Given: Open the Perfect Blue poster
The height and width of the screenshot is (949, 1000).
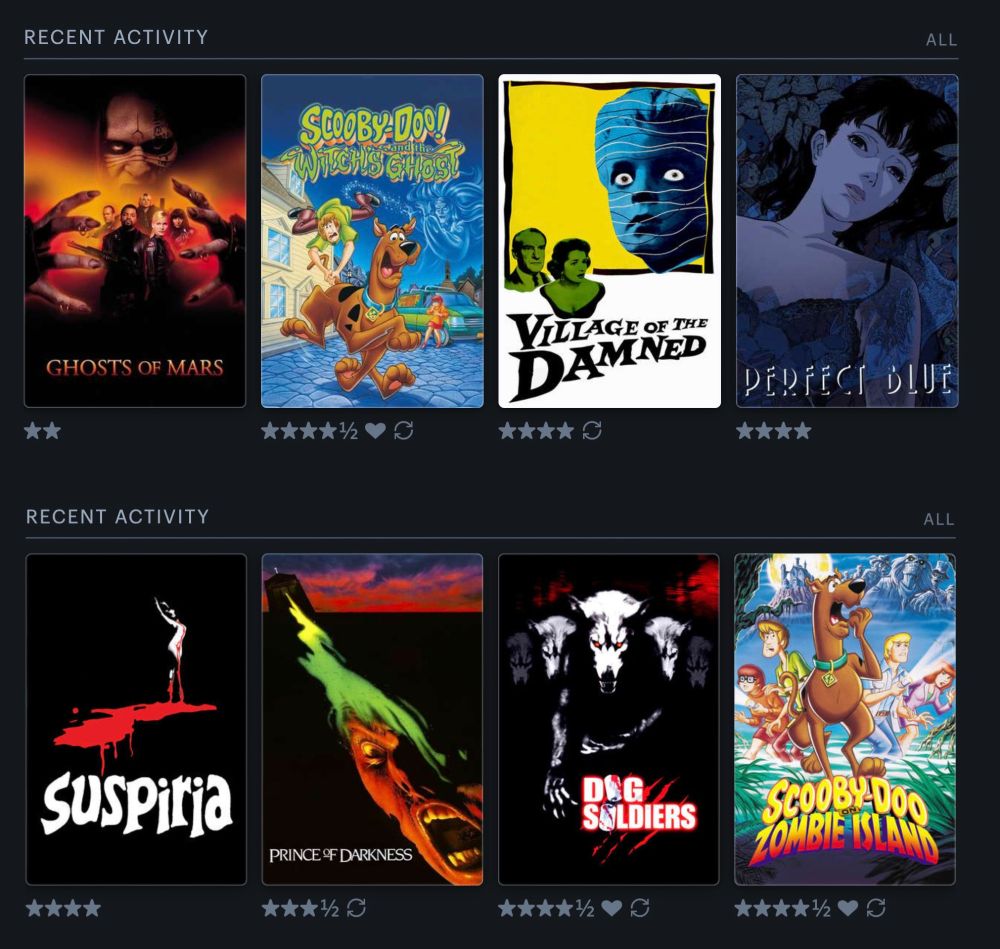Looking at the screenshot, I should click(x=847, y=241).
